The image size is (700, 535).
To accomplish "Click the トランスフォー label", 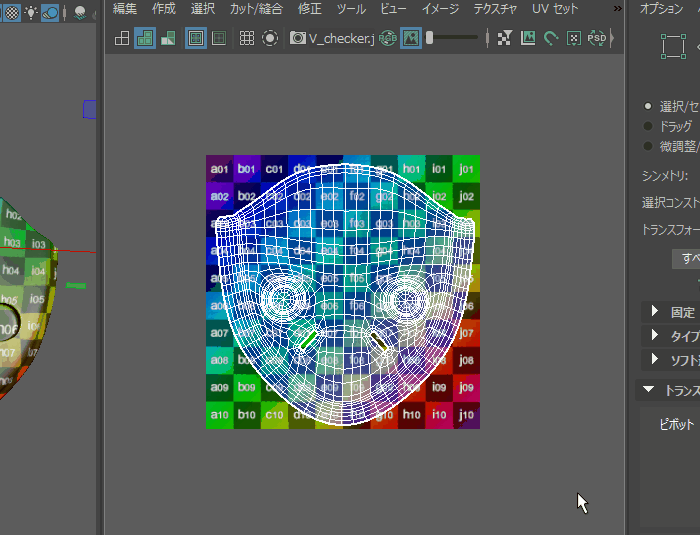I will tap(671, 230).
